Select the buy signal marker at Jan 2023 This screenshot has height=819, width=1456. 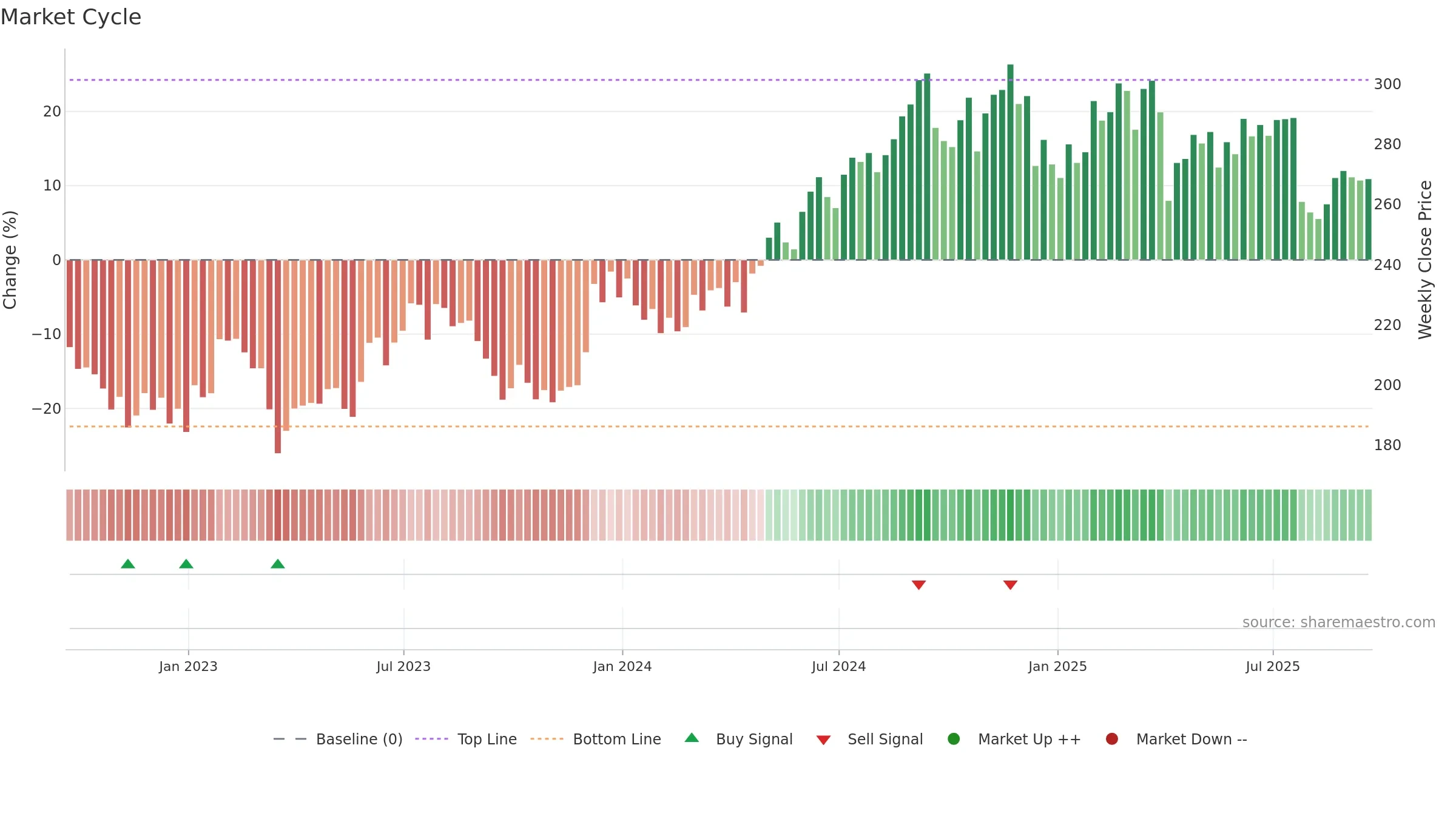tap(186, 564)
